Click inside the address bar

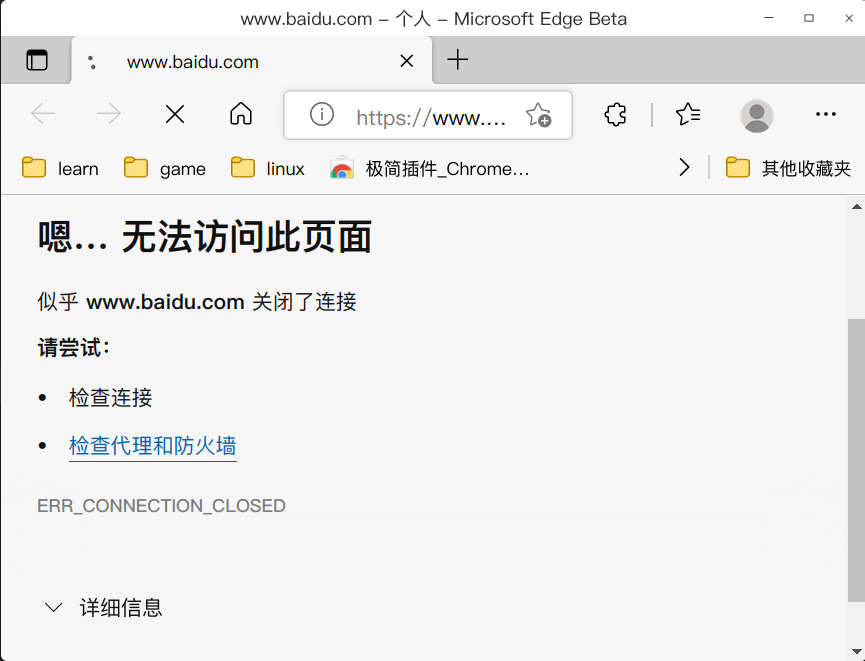(x=430, y=114)
